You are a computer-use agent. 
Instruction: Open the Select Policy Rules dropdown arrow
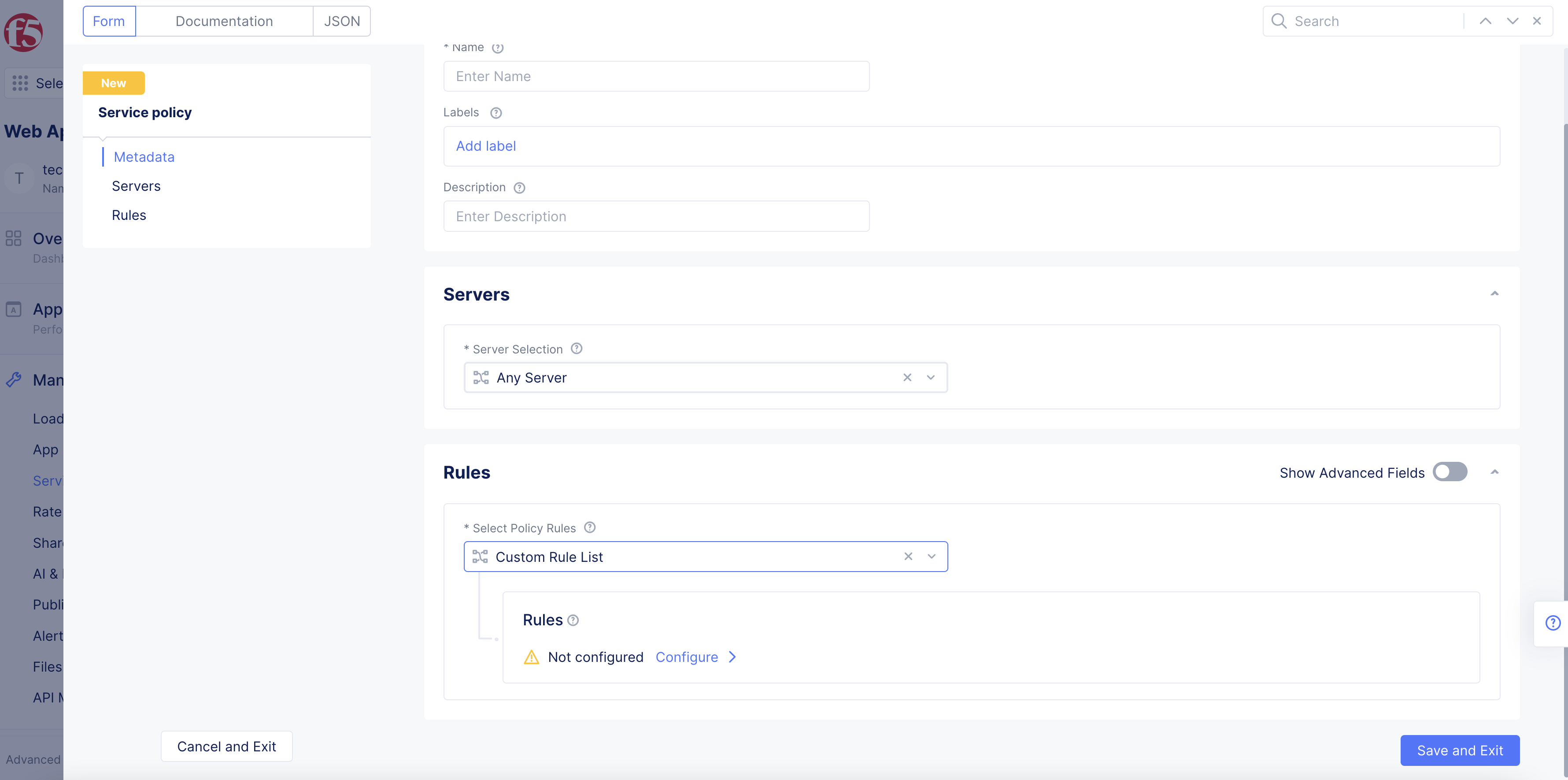931,557
